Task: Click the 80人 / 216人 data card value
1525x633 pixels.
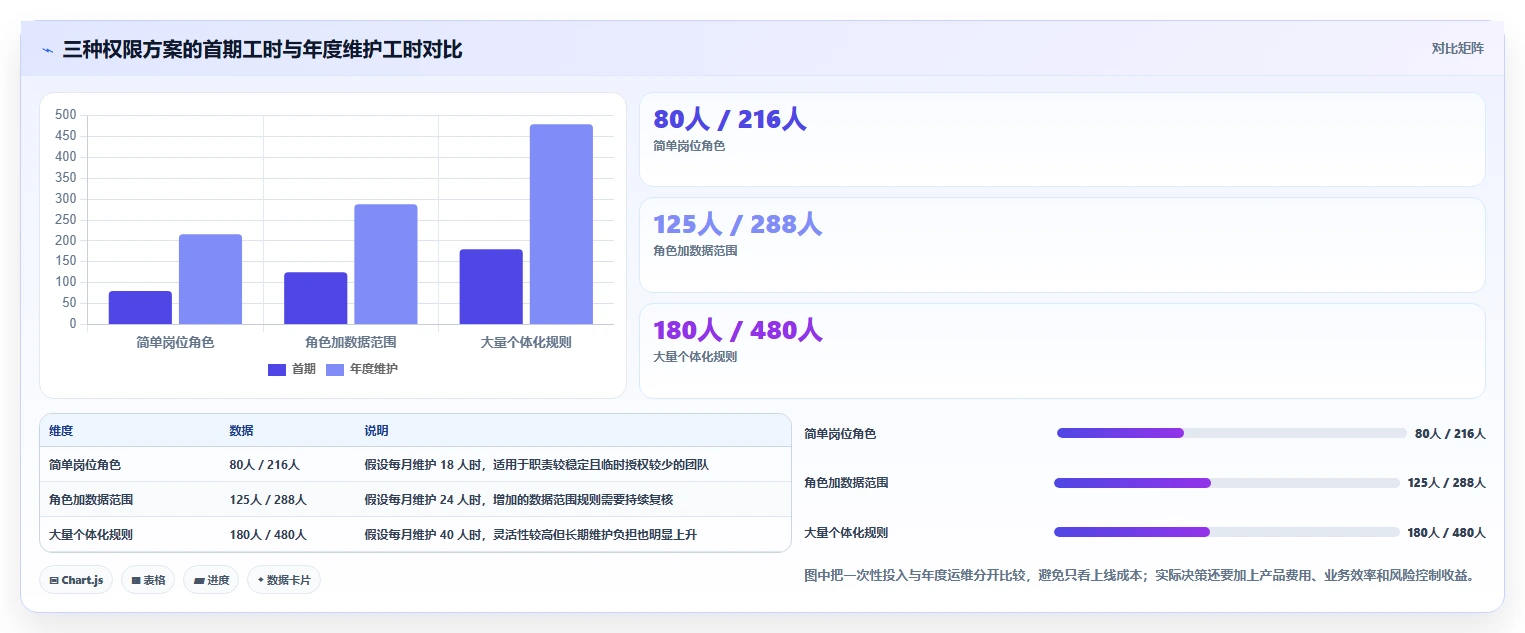Action: coord(729,119)
